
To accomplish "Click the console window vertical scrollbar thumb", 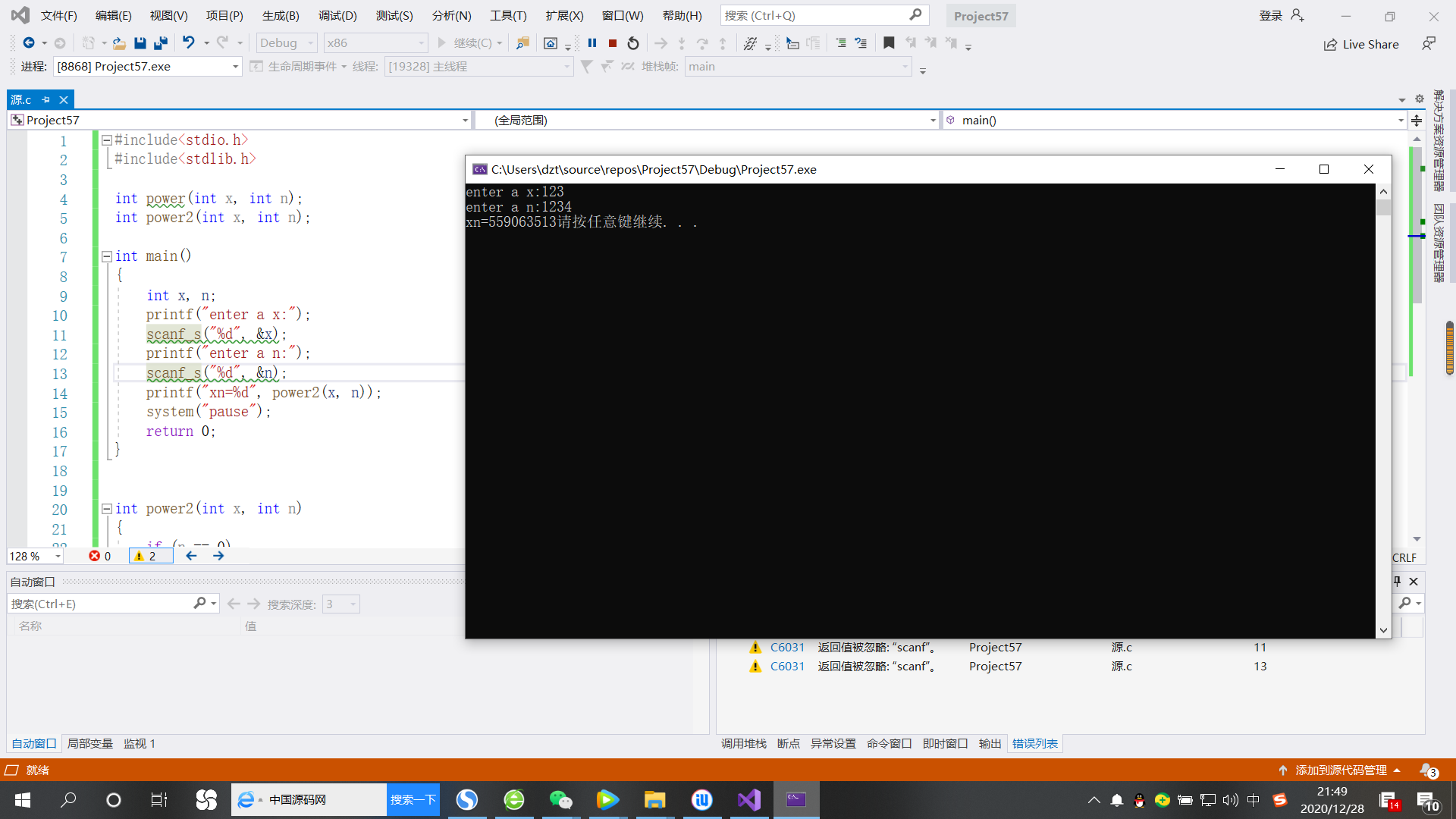I will click(1383, 208).
